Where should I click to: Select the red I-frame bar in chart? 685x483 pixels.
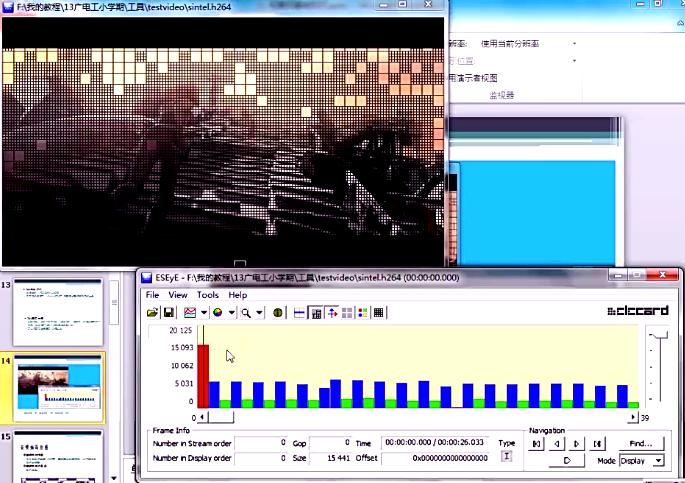203,376
